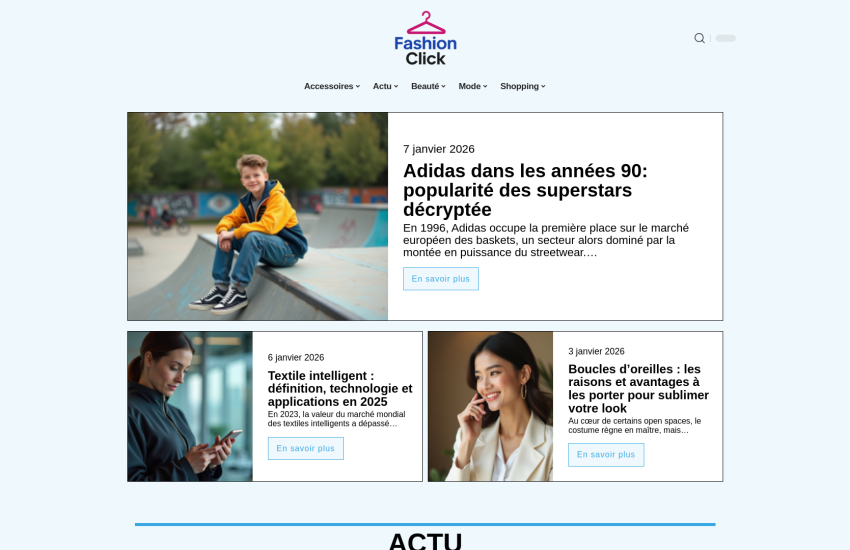Click En savoir plus under Textile intelligent

pyautogui.click(x=306, y=448)
